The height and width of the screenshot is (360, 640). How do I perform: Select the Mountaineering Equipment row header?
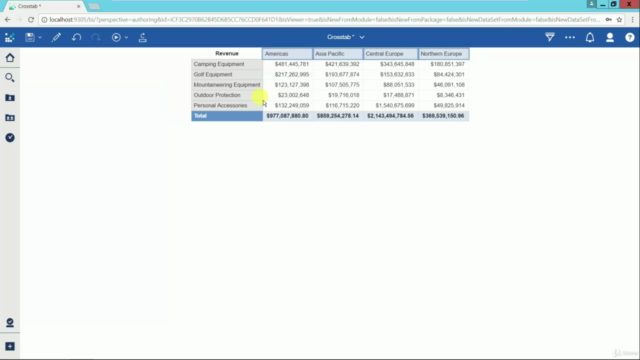[x=227, y=84]
